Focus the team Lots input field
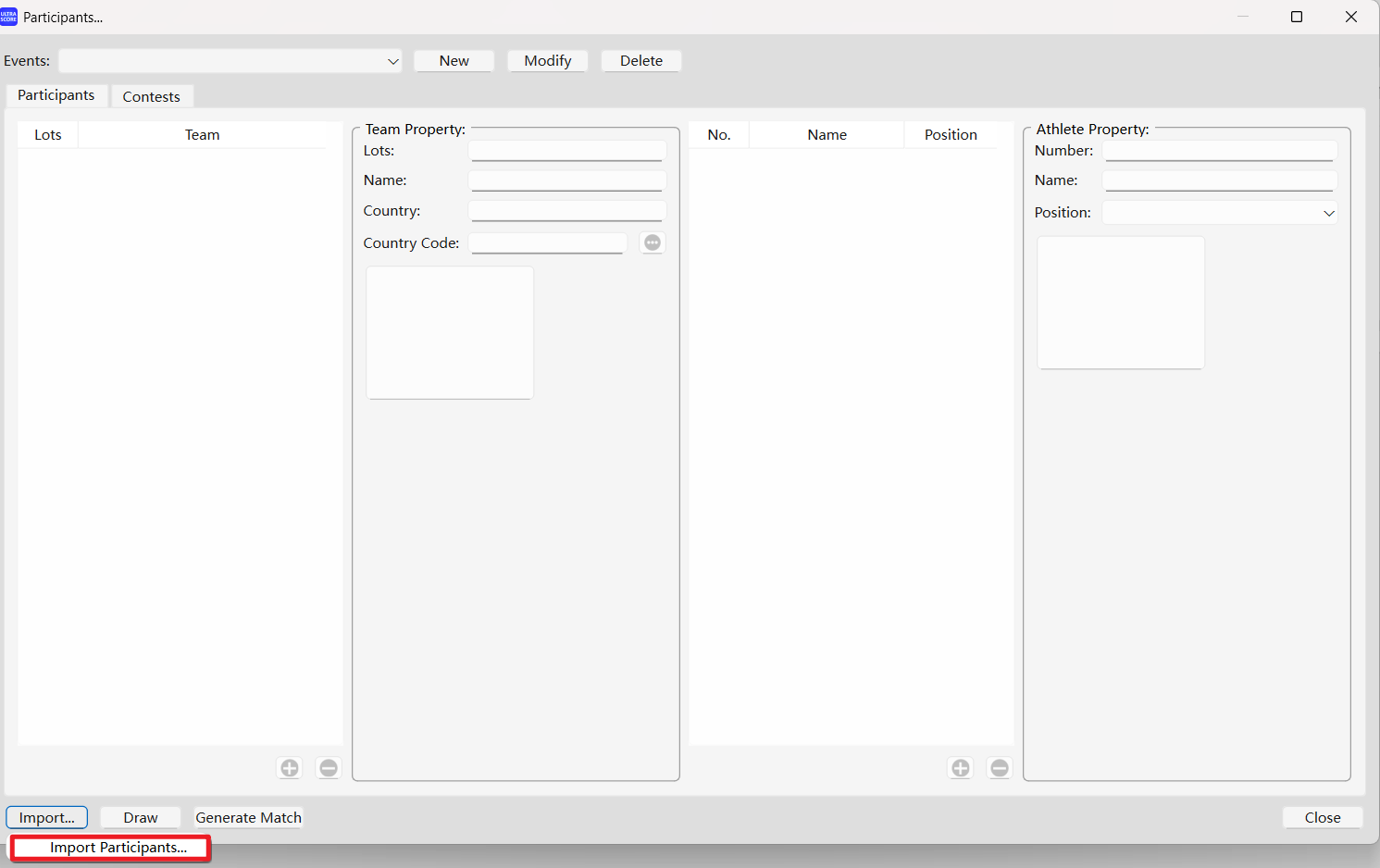 point(566,151)
